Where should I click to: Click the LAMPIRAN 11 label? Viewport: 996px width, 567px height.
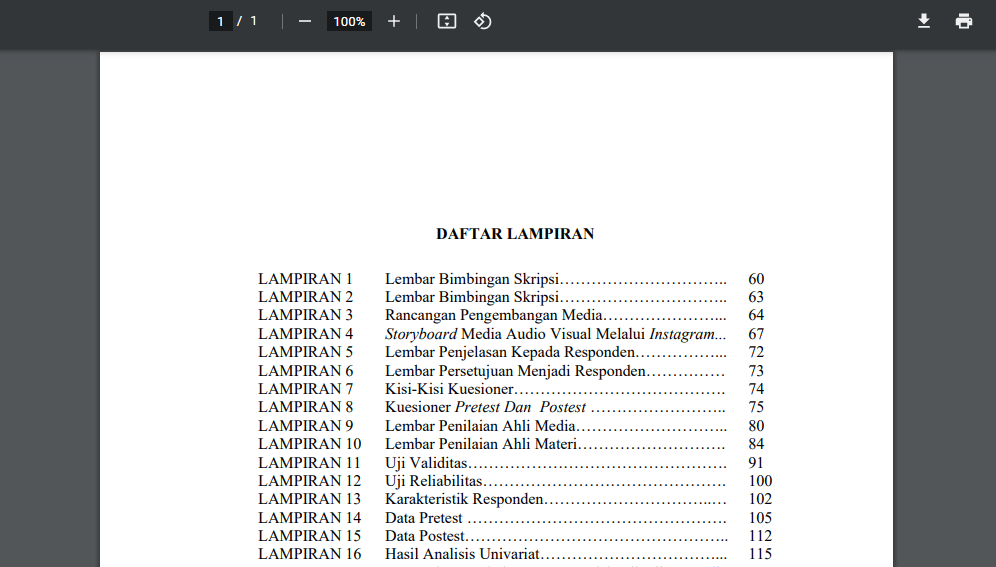click(309, 462)
